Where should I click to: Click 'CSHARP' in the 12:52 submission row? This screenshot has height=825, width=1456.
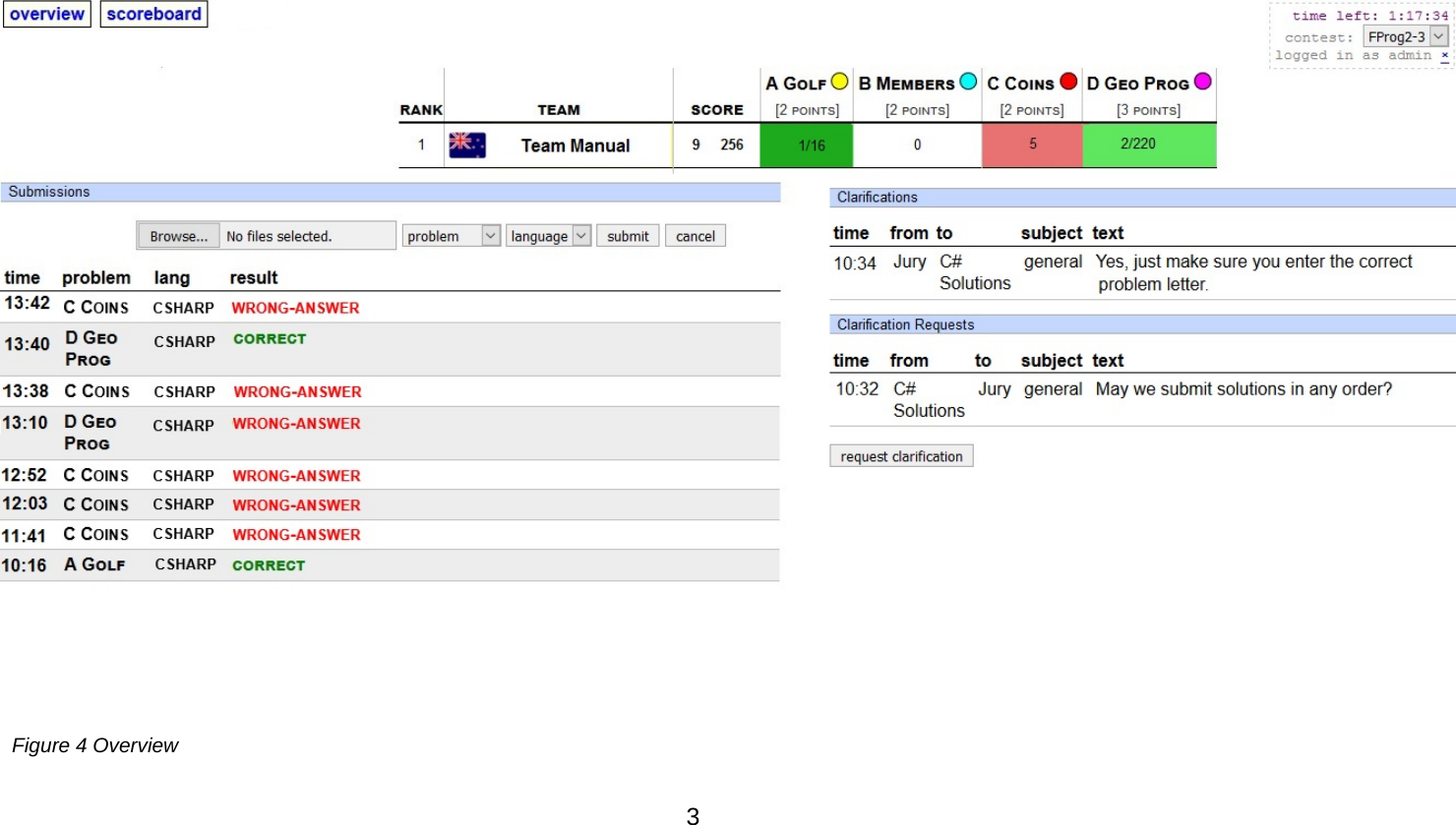pos(183,476)
